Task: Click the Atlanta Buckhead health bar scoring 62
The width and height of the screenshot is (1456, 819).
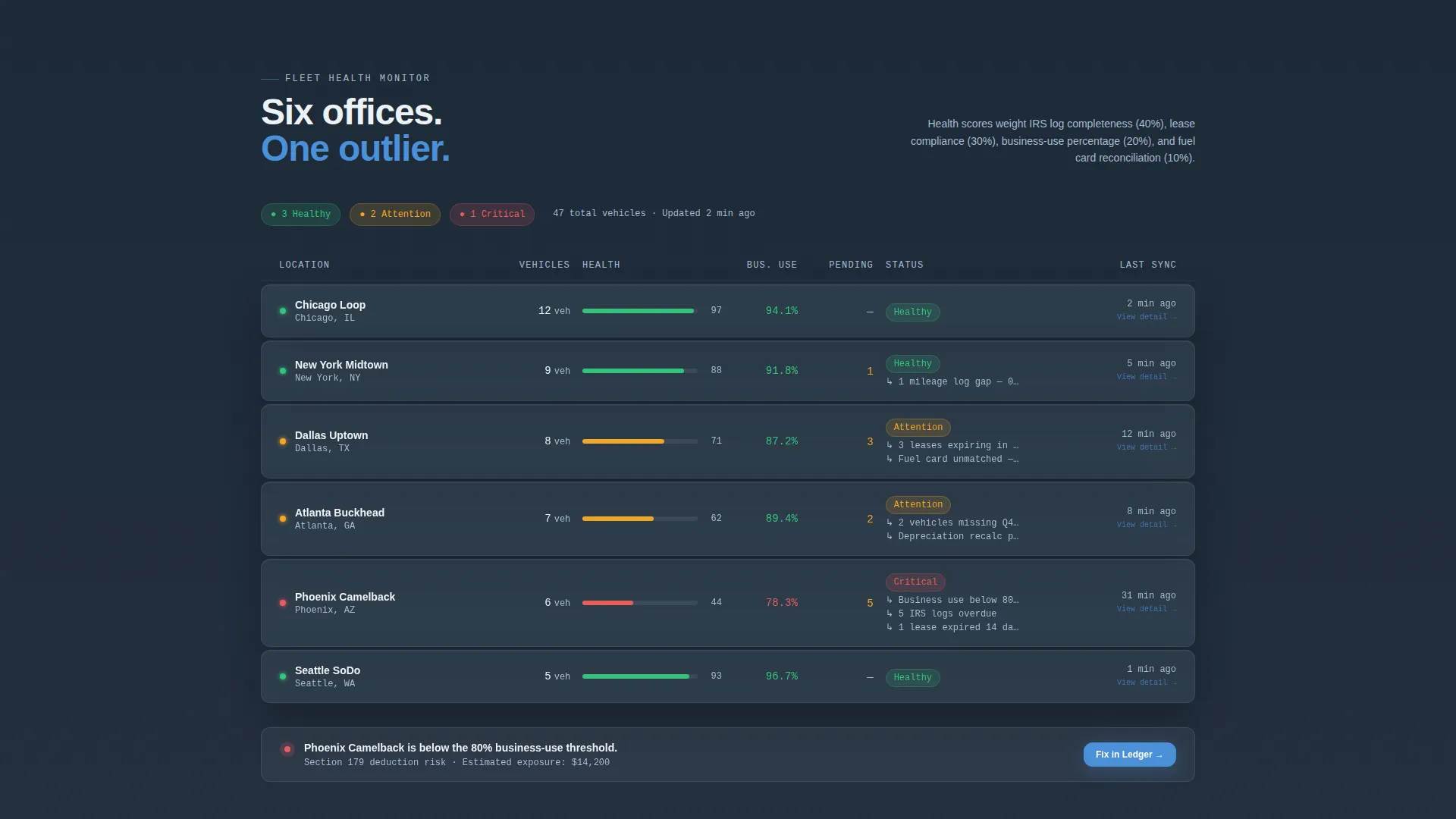Action: coord(640,519)
